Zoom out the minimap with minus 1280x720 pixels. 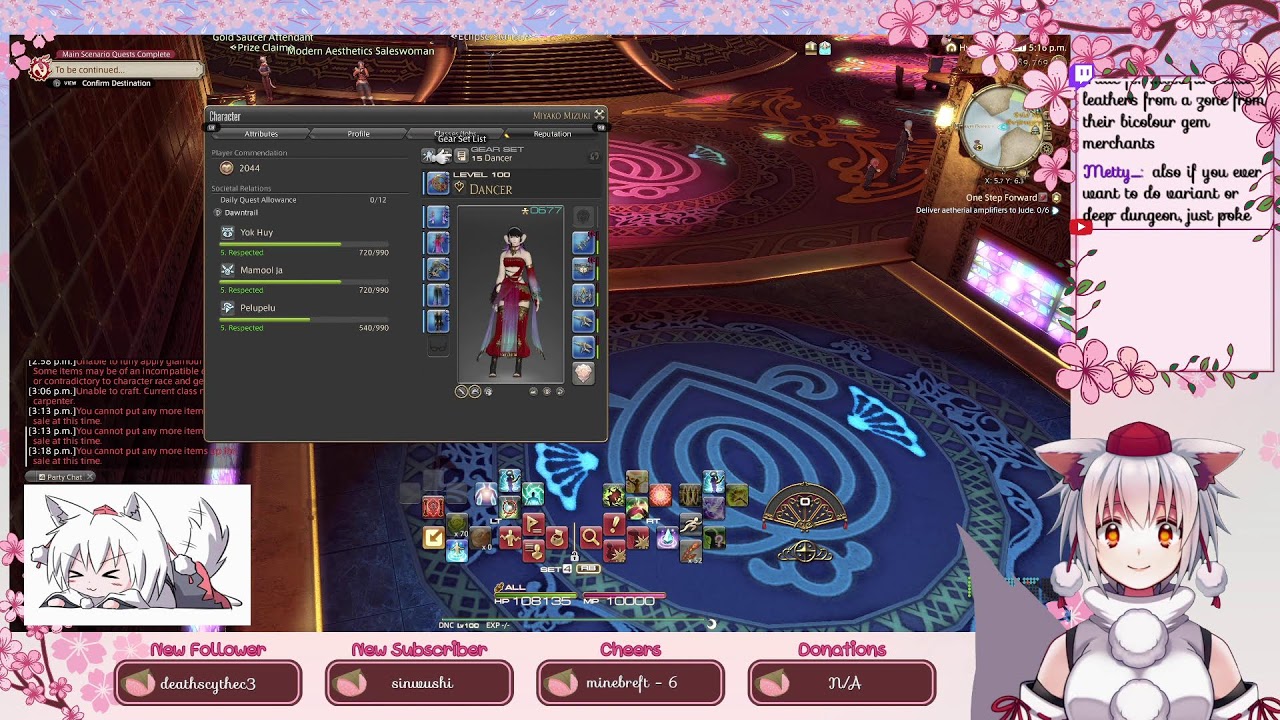pos(1048,136)
